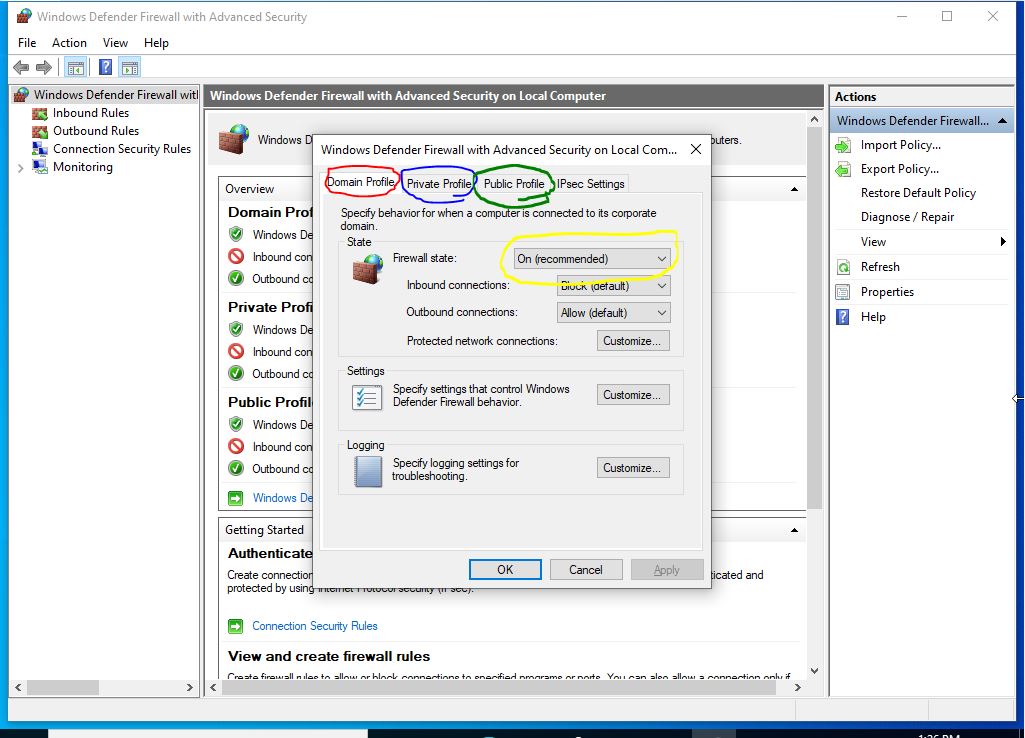Select the Monitoring tree icon
The width and height of the screenshot is (1025, 738).
point(40,167)
